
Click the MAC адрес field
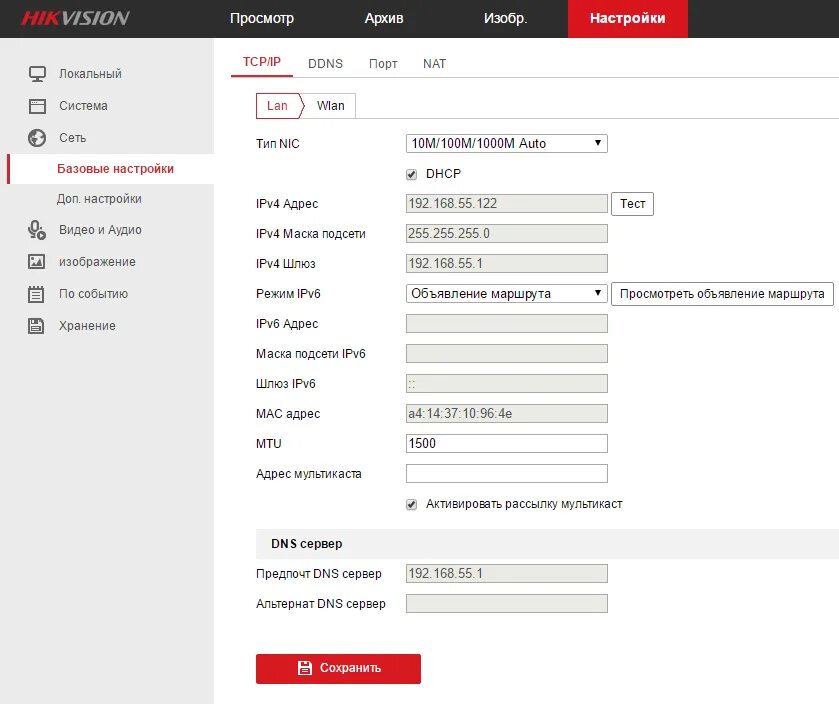[x=507, y=414]
